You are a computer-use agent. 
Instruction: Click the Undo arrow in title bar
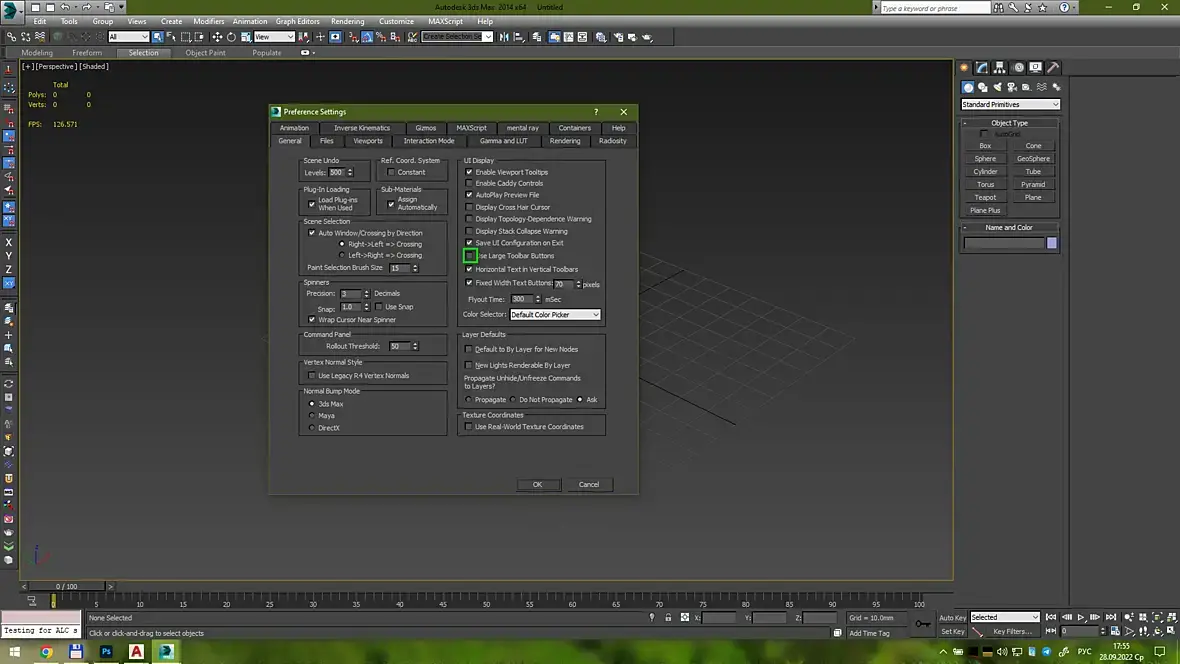65,7
